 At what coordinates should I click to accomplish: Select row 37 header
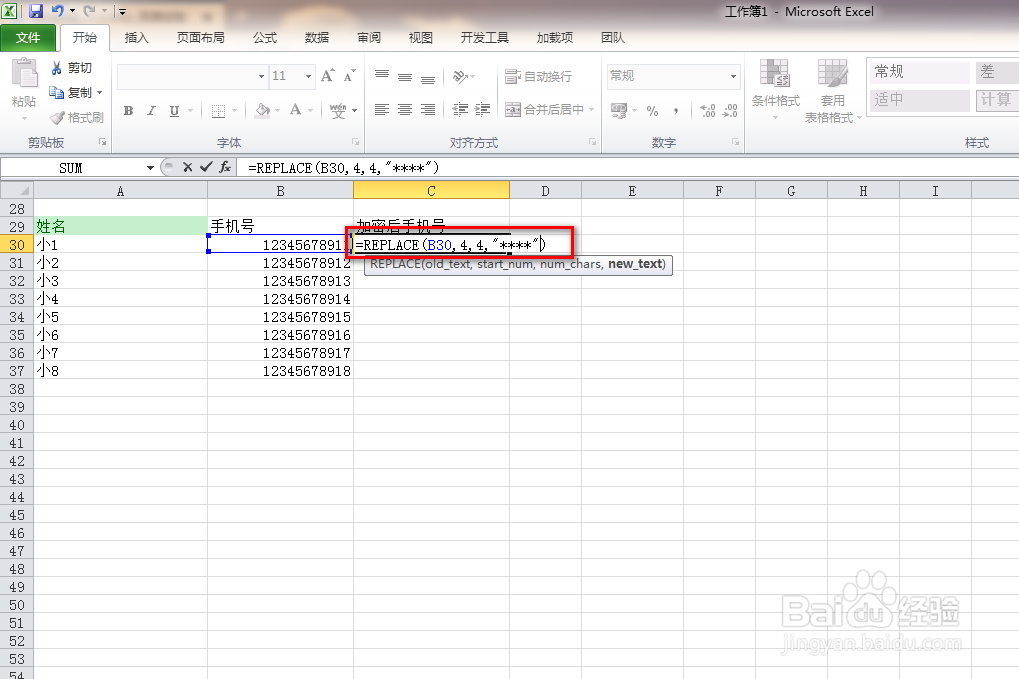coord(17,371)
